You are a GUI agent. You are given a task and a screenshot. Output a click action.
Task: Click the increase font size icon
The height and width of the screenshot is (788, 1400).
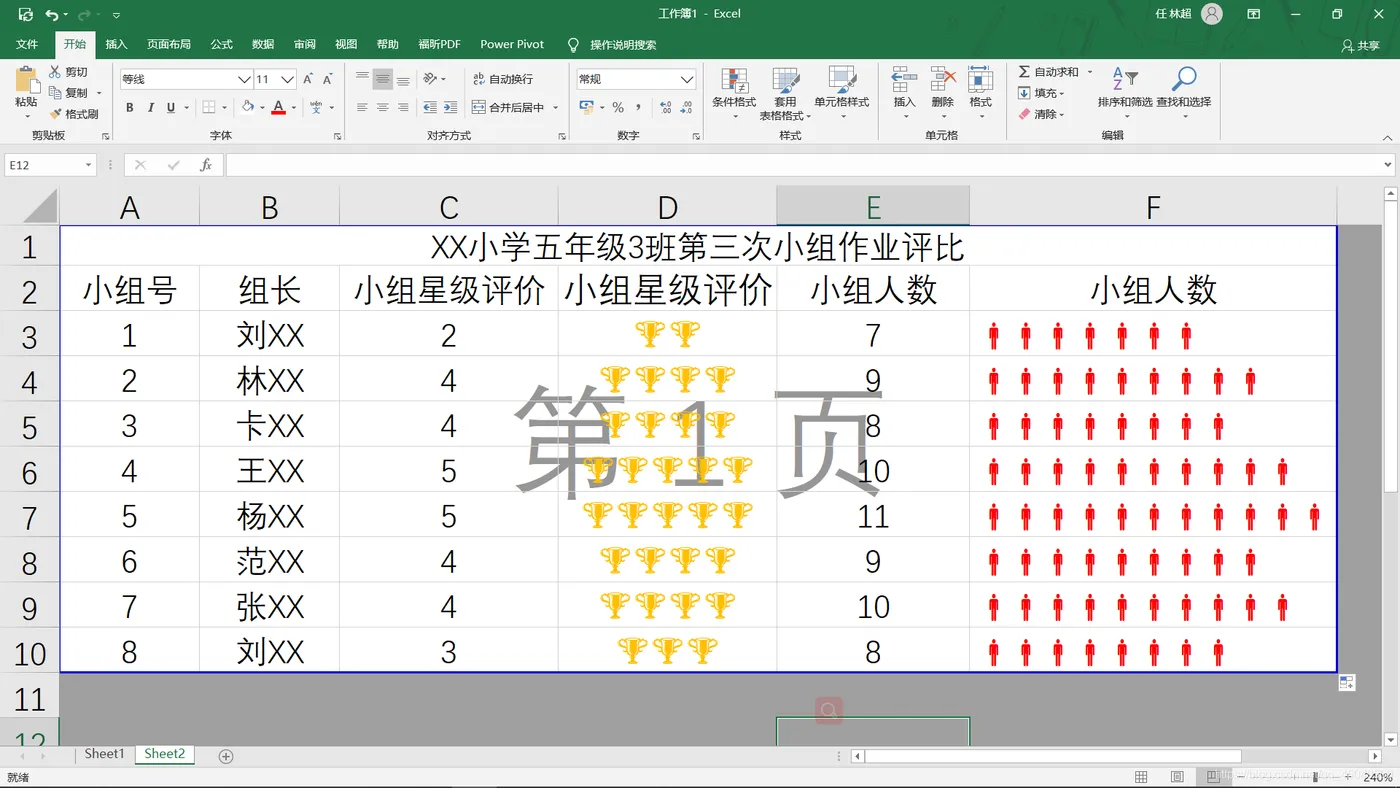[308, 79]
